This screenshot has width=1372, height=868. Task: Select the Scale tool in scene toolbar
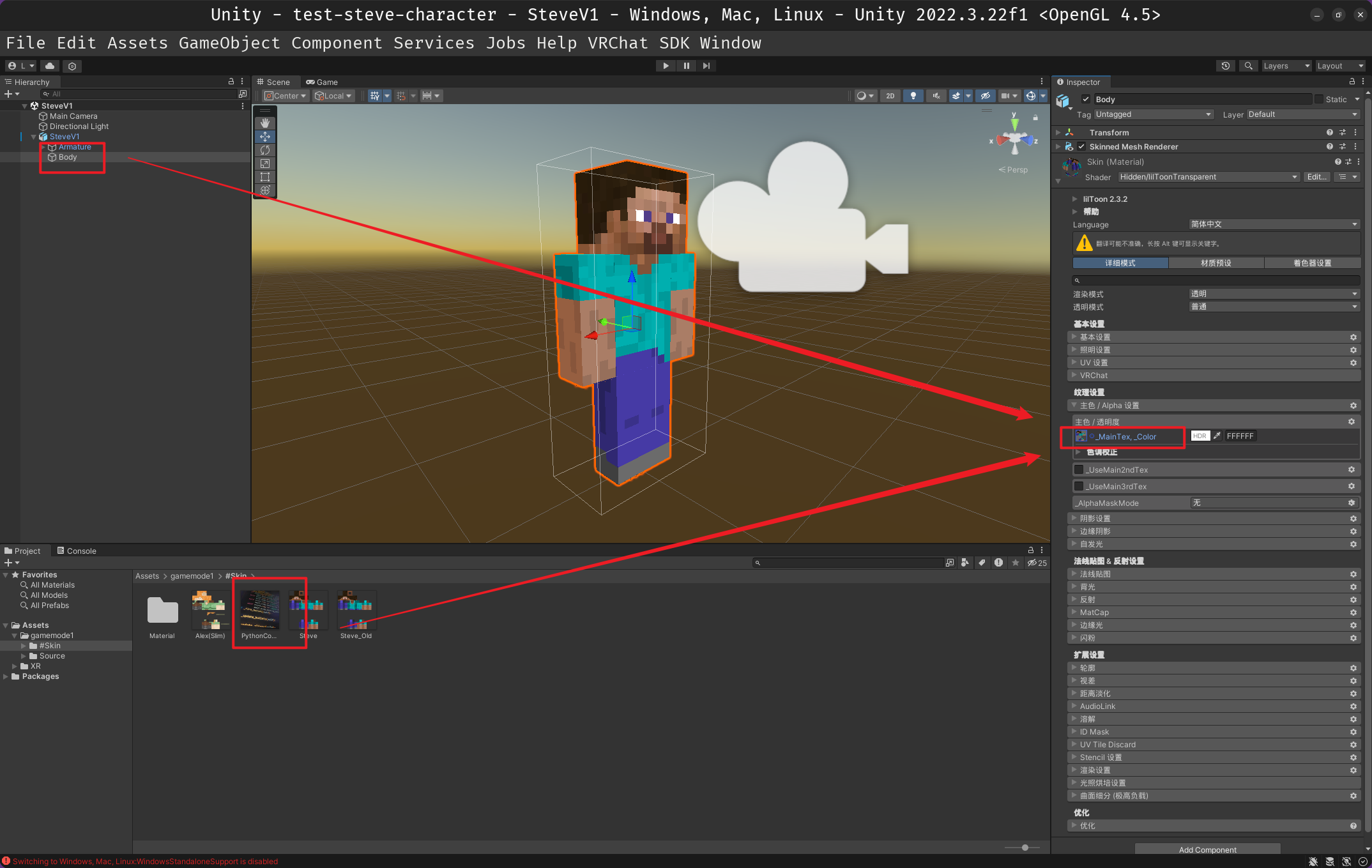tap(265, 164)
